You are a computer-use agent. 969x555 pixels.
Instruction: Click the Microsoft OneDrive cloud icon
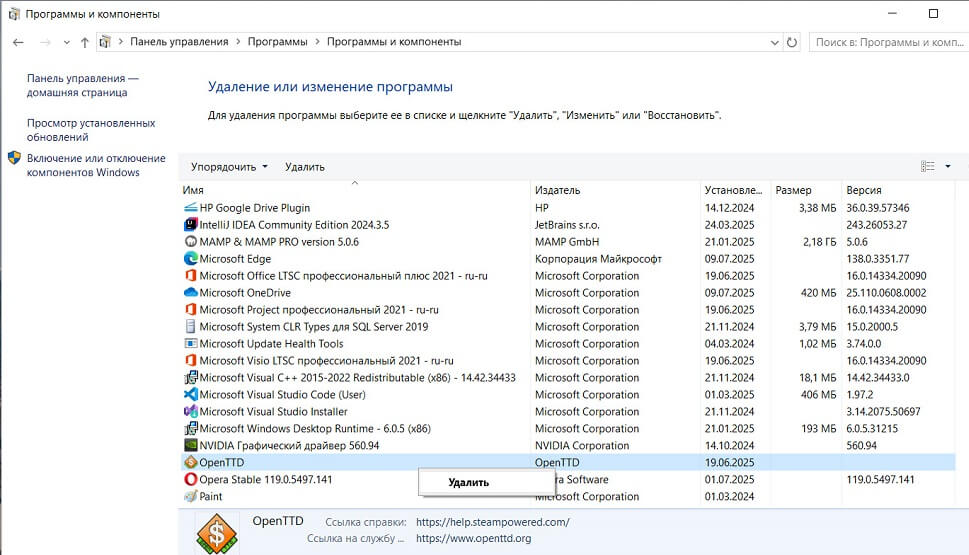(191, 292)
